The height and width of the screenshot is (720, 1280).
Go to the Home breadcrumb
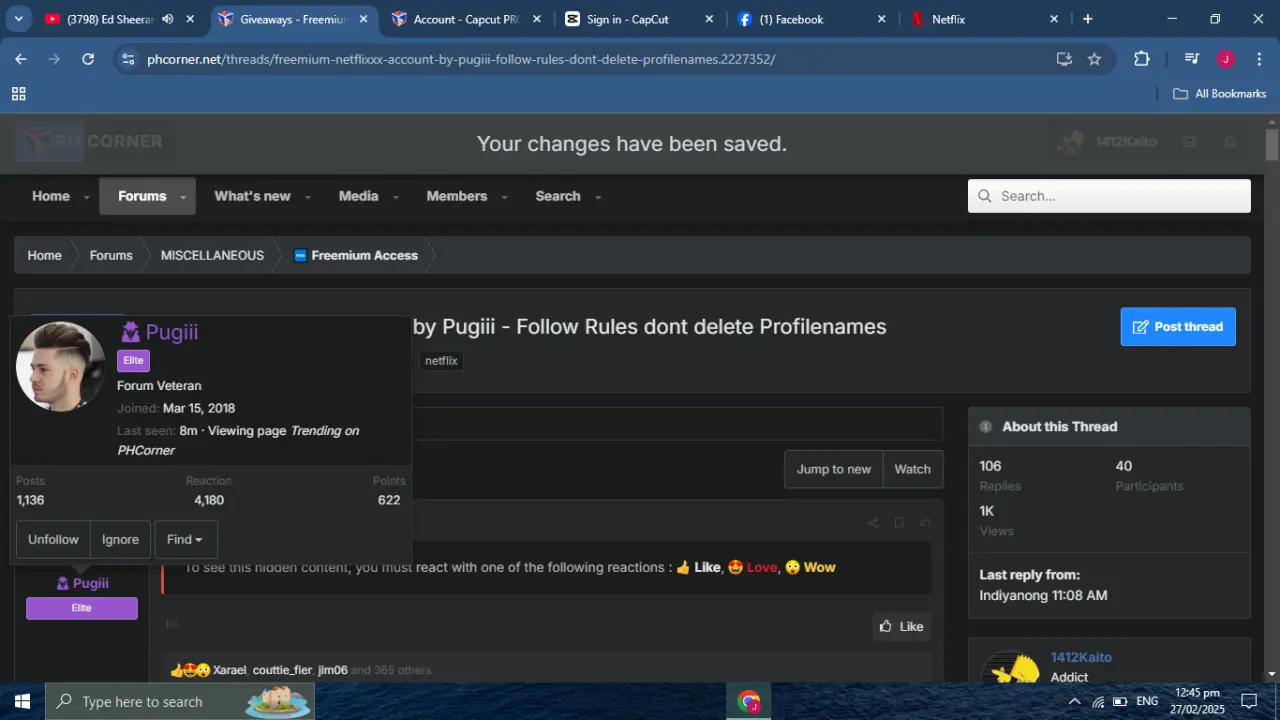click(44, 255)
